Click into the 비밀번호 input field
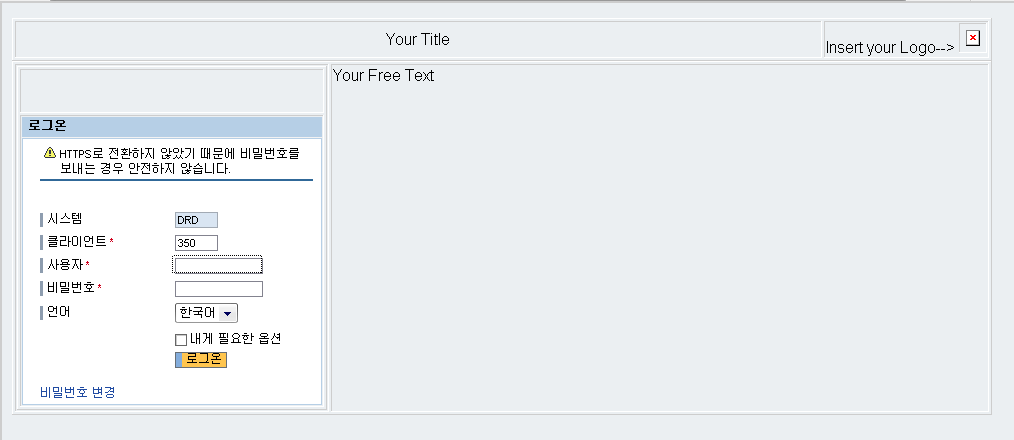Image resolution: width=1014 pixels, height=440 pixels. coord(219,289)
